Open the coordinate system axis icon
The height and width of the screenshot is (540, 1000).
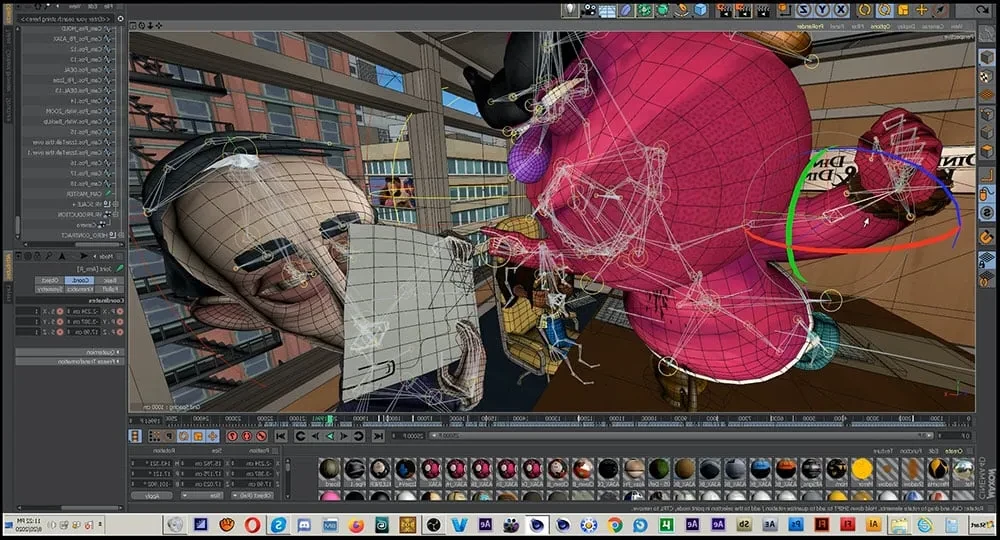(x=784, y=10)
